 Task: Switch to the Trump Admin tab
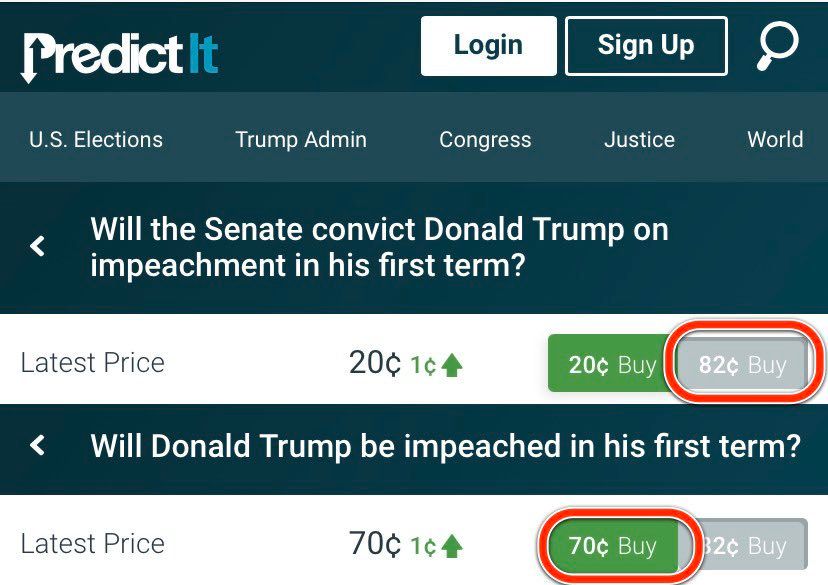[x=301, y=140]
